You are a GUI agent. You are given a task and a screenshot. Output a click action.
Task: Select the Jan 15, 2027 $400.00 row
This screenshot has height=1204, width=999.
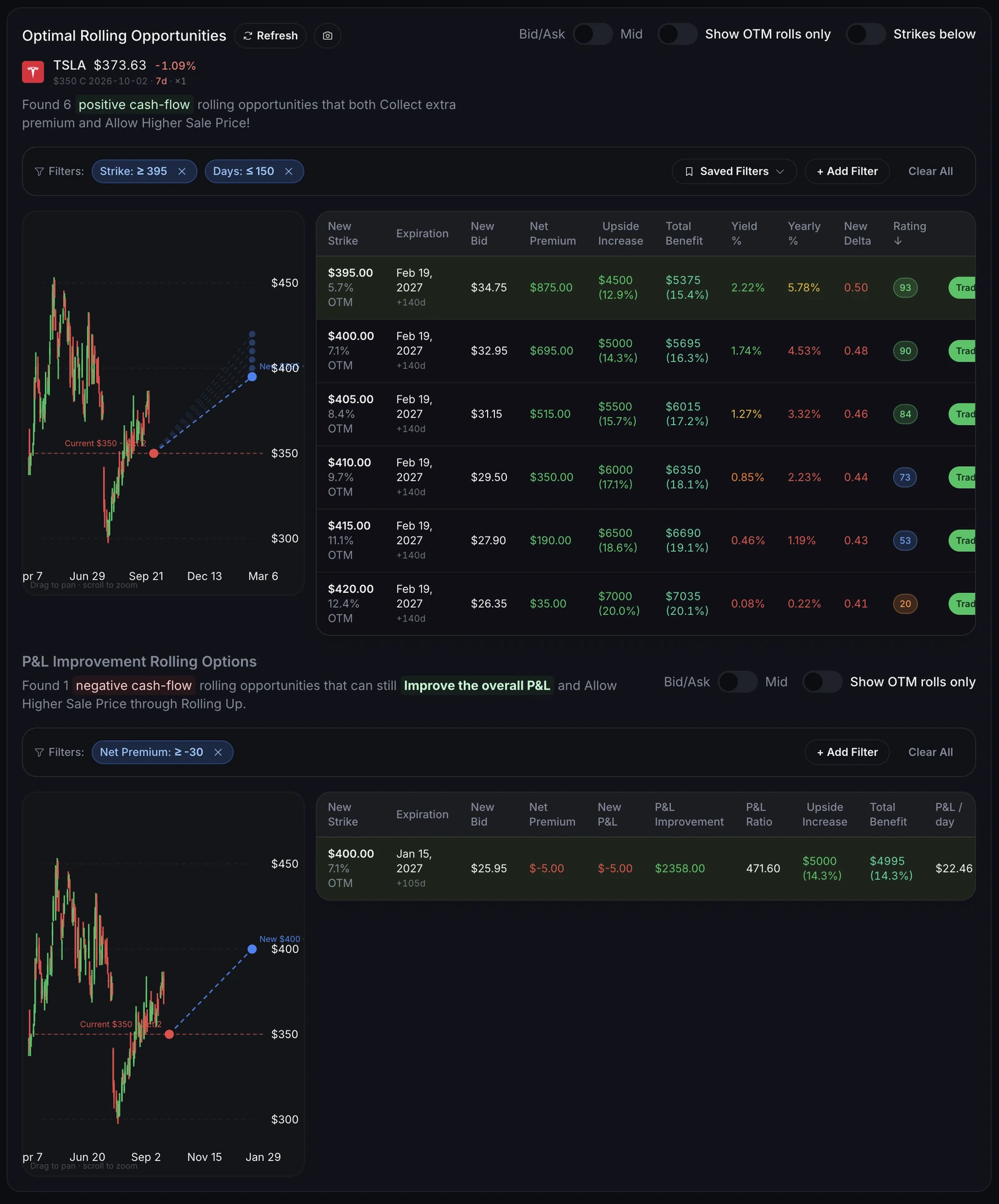pyautogui.click(x=646, y=869)
